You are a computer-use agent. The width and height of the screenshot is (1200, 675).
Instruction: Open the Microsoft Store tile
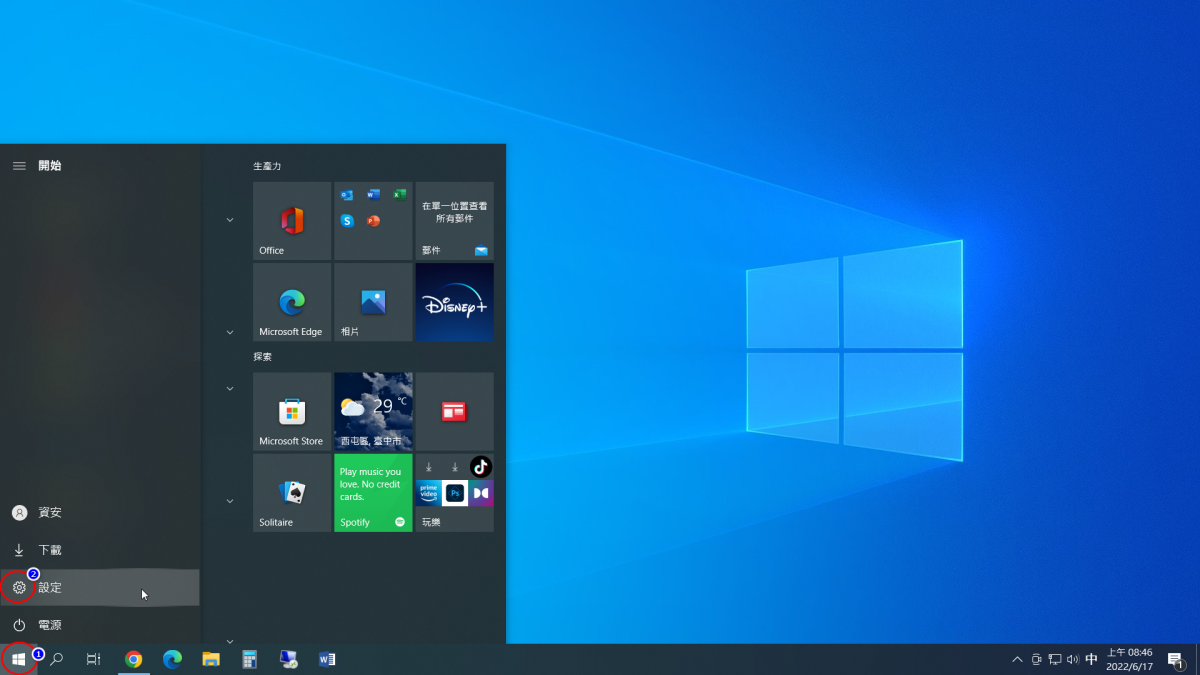point(292,411)
